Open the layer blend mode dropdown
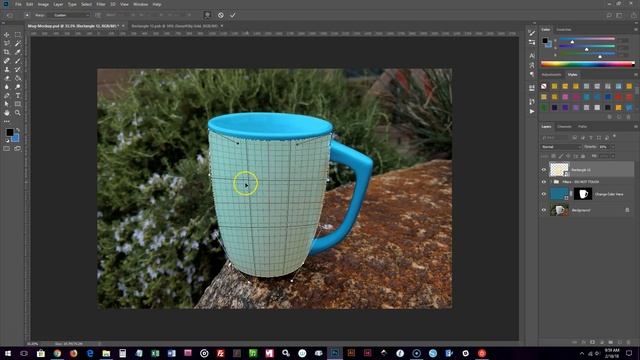 [x=561, y=147]
